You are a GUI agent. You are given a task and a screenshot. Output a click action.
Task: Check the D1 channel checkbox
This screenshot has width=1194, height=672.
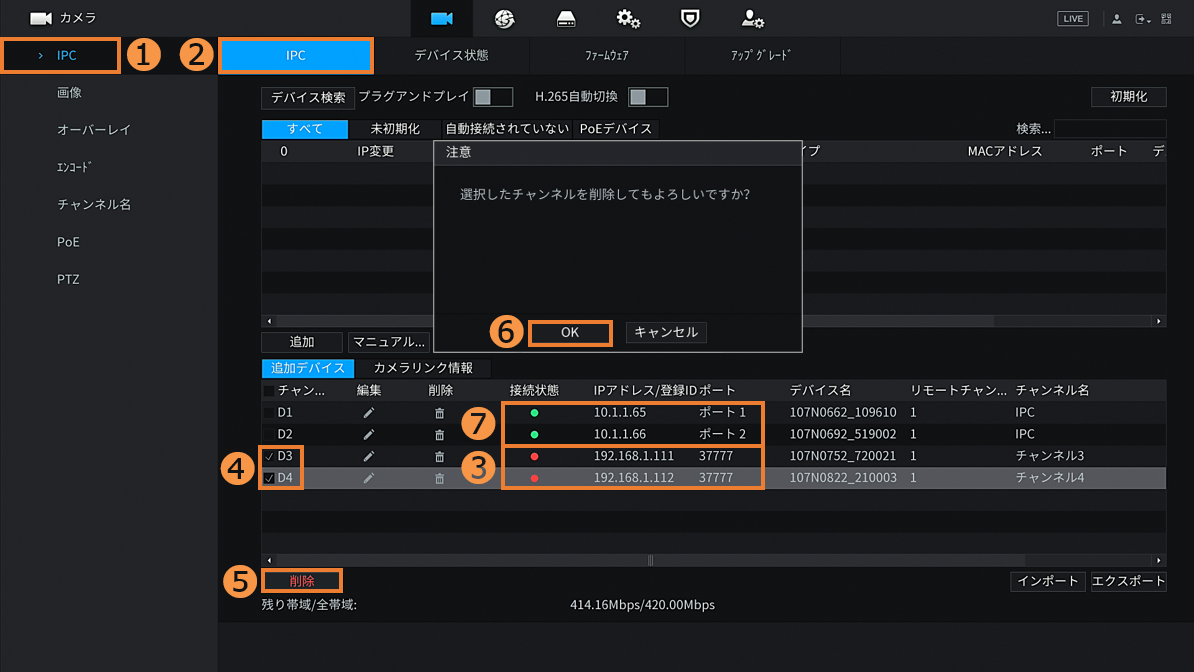click(x=269, y=412)
